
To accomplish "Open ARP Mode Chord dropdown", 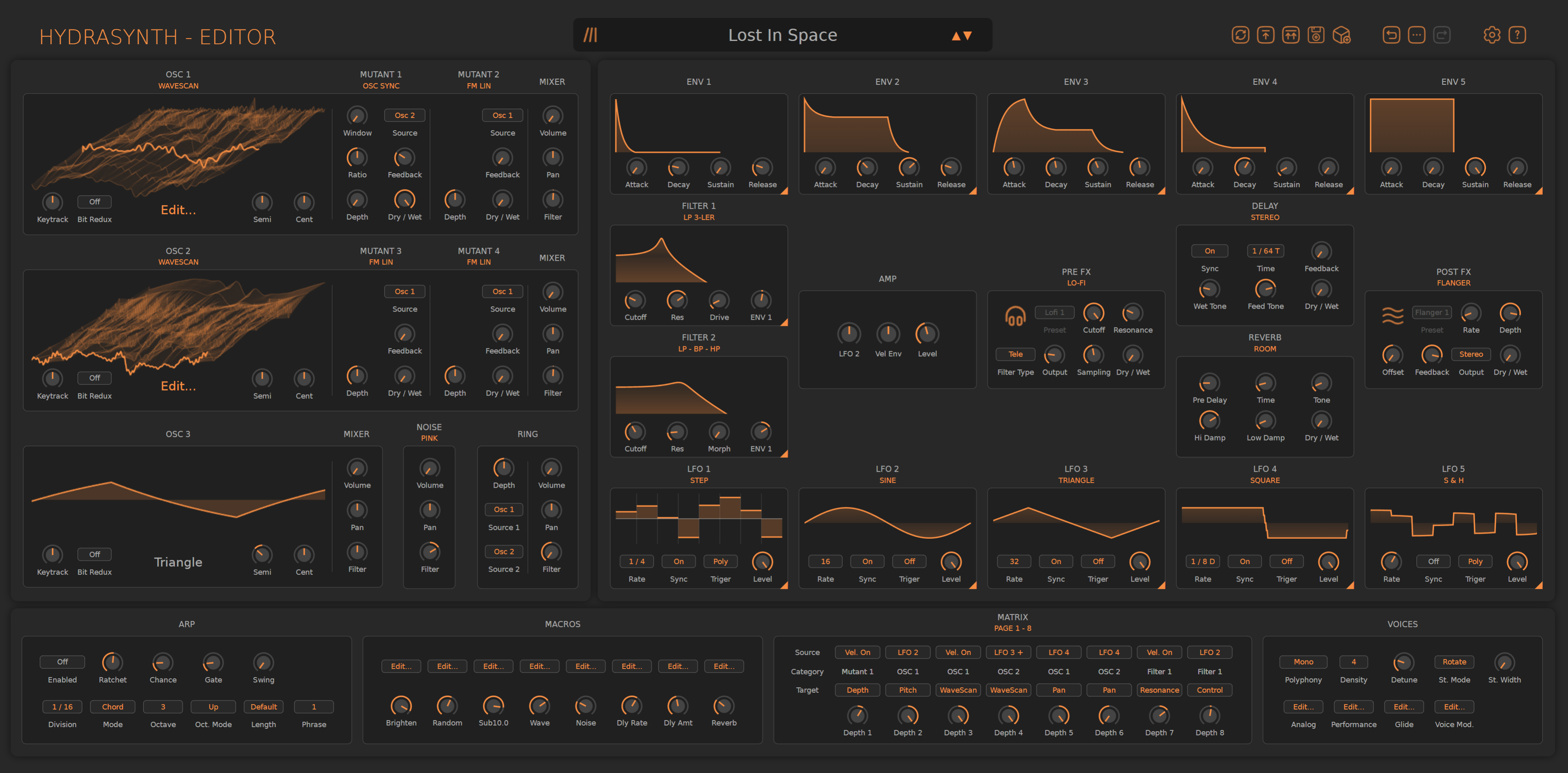I will [113, 707].
